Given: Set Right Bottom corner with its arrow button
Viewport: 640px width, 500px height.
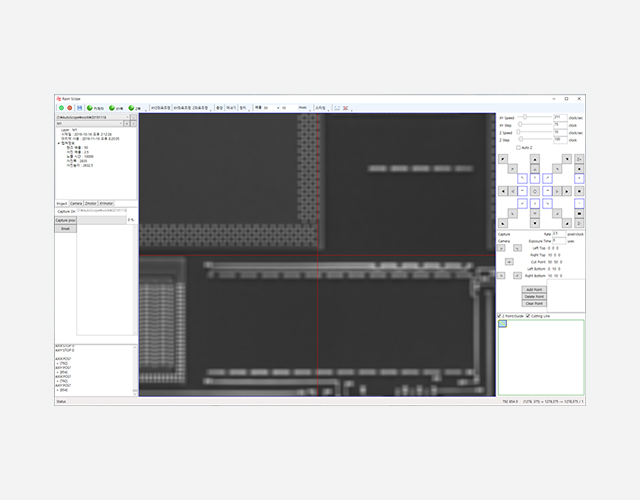Looking at the screenshot, I should coord(518,276).
